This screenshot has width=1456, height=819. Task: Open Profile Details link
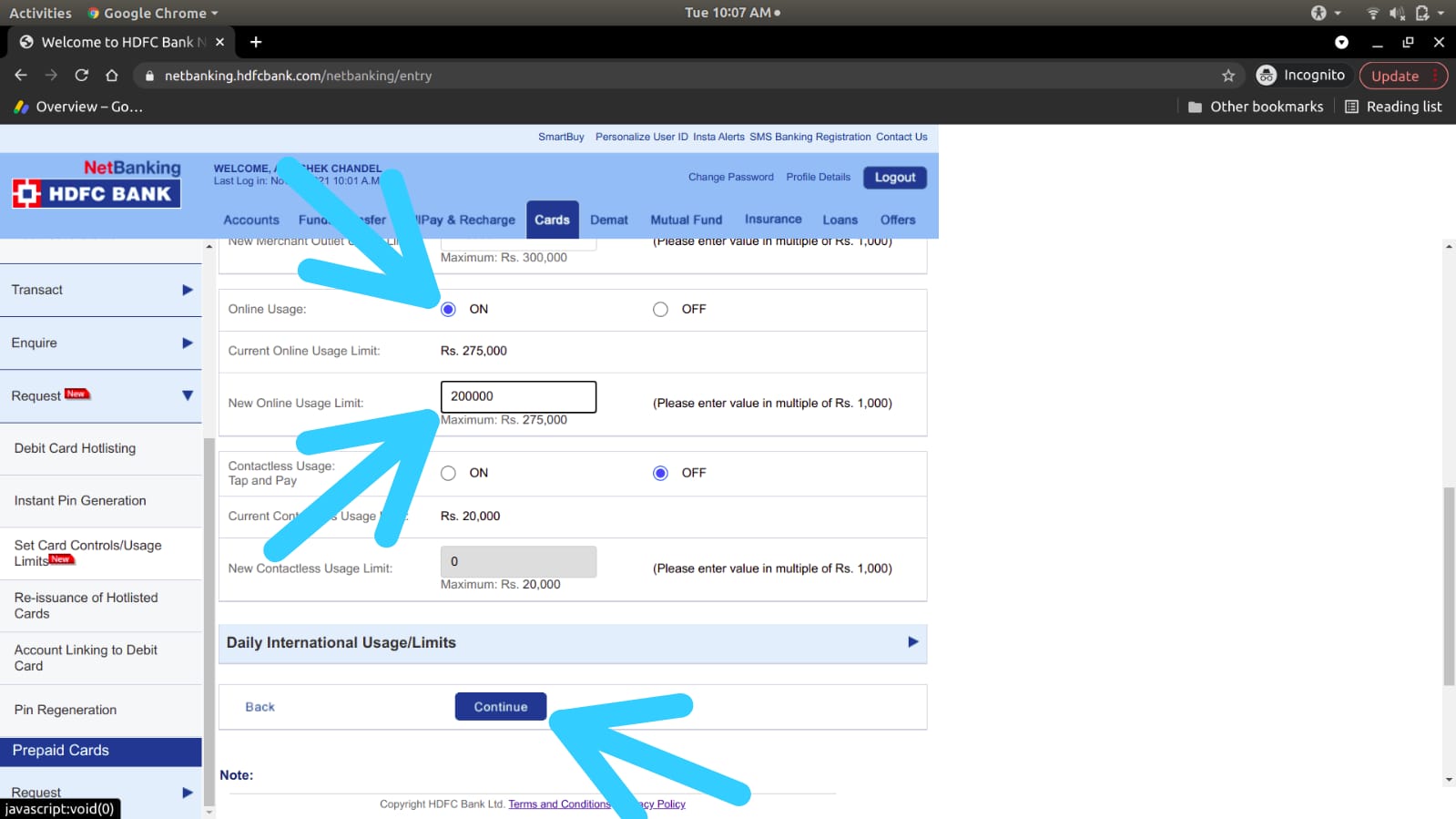pyautogui.click(x=819, y=177)
